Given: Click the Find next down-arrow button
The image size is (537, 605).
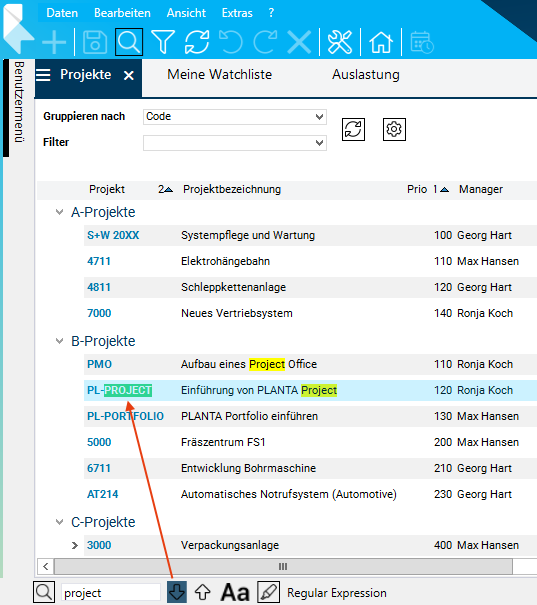Looking at the screenshot, I should pyautogui.click(x=177, y=592).
